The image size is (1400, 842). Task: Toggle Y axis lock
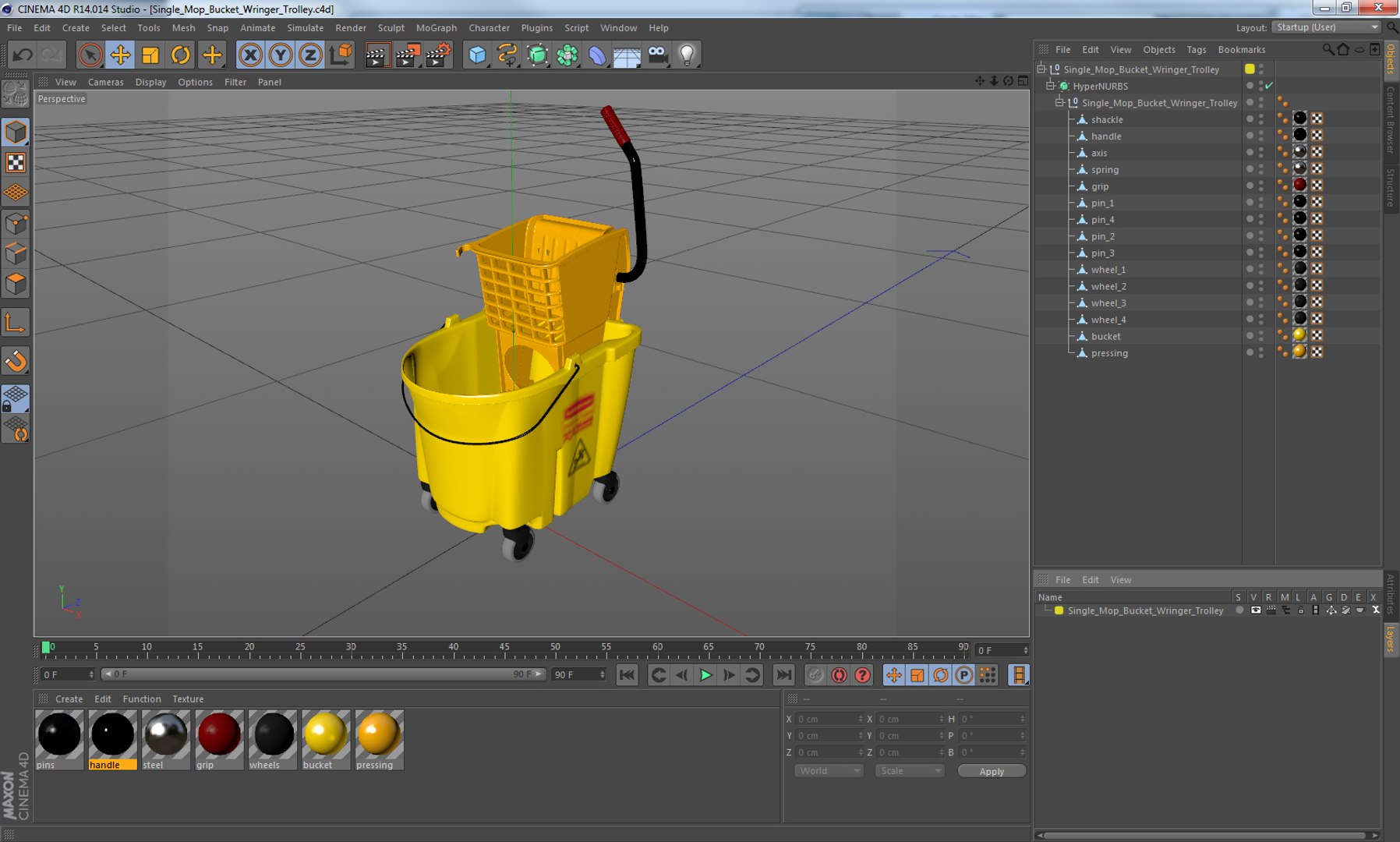click(280, 55)
